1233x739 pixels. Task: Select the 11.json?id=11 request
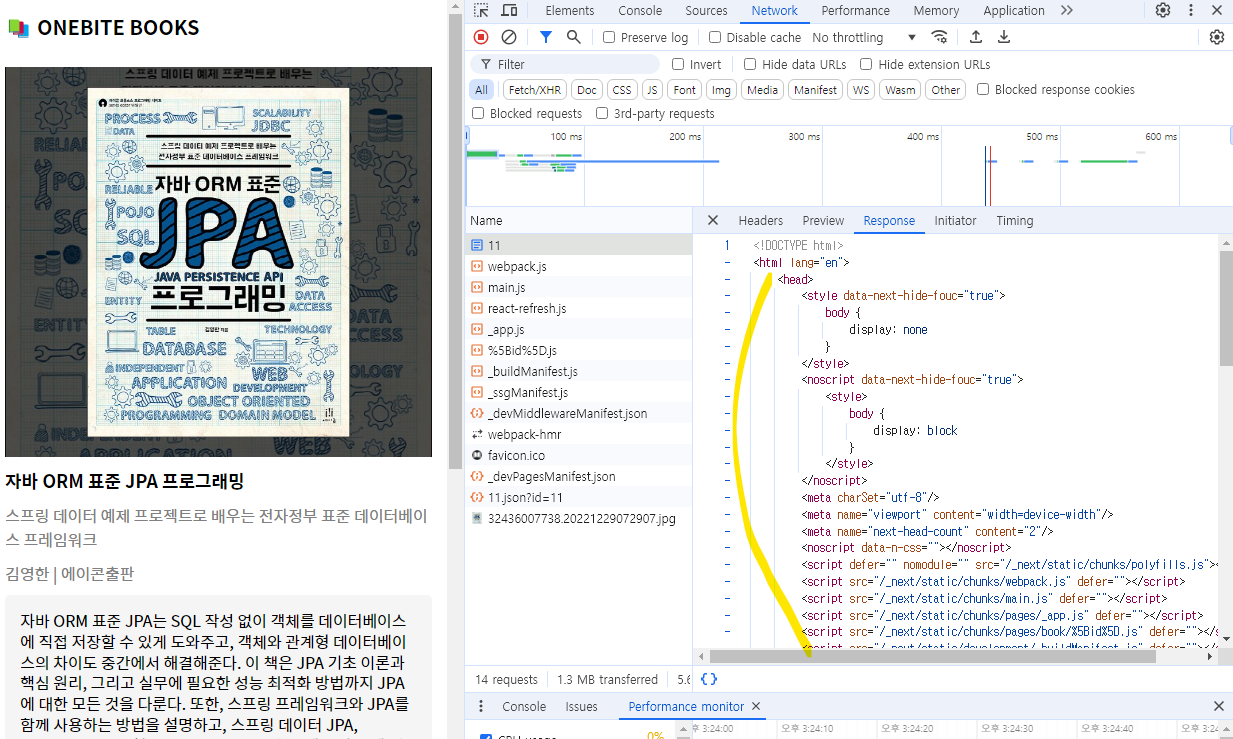[x=578, y=497]
